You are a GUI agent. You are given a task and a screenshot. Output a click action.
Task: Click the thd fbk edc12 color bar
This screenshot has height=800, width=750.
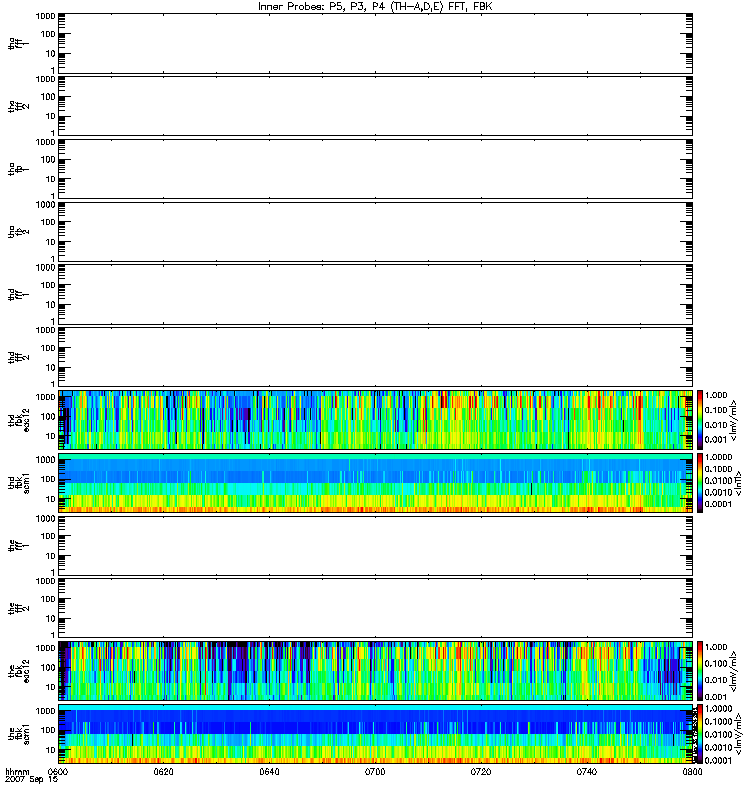700,420
